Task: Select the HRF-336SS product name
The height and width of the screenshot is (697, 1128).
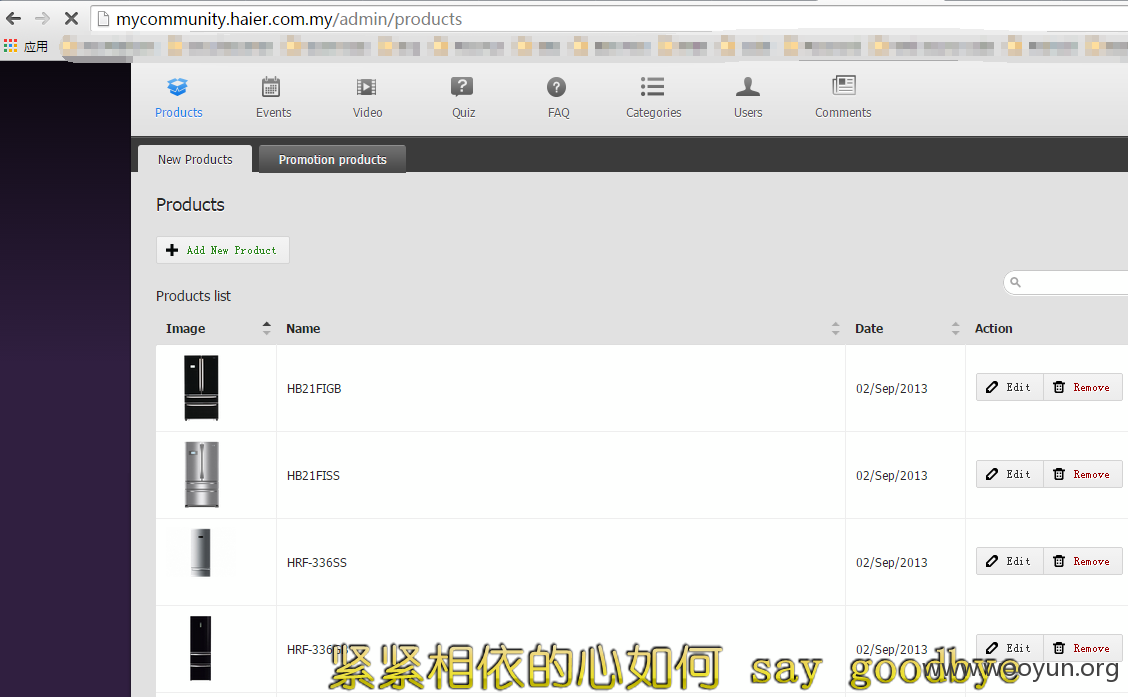Action: click(317, 562)
